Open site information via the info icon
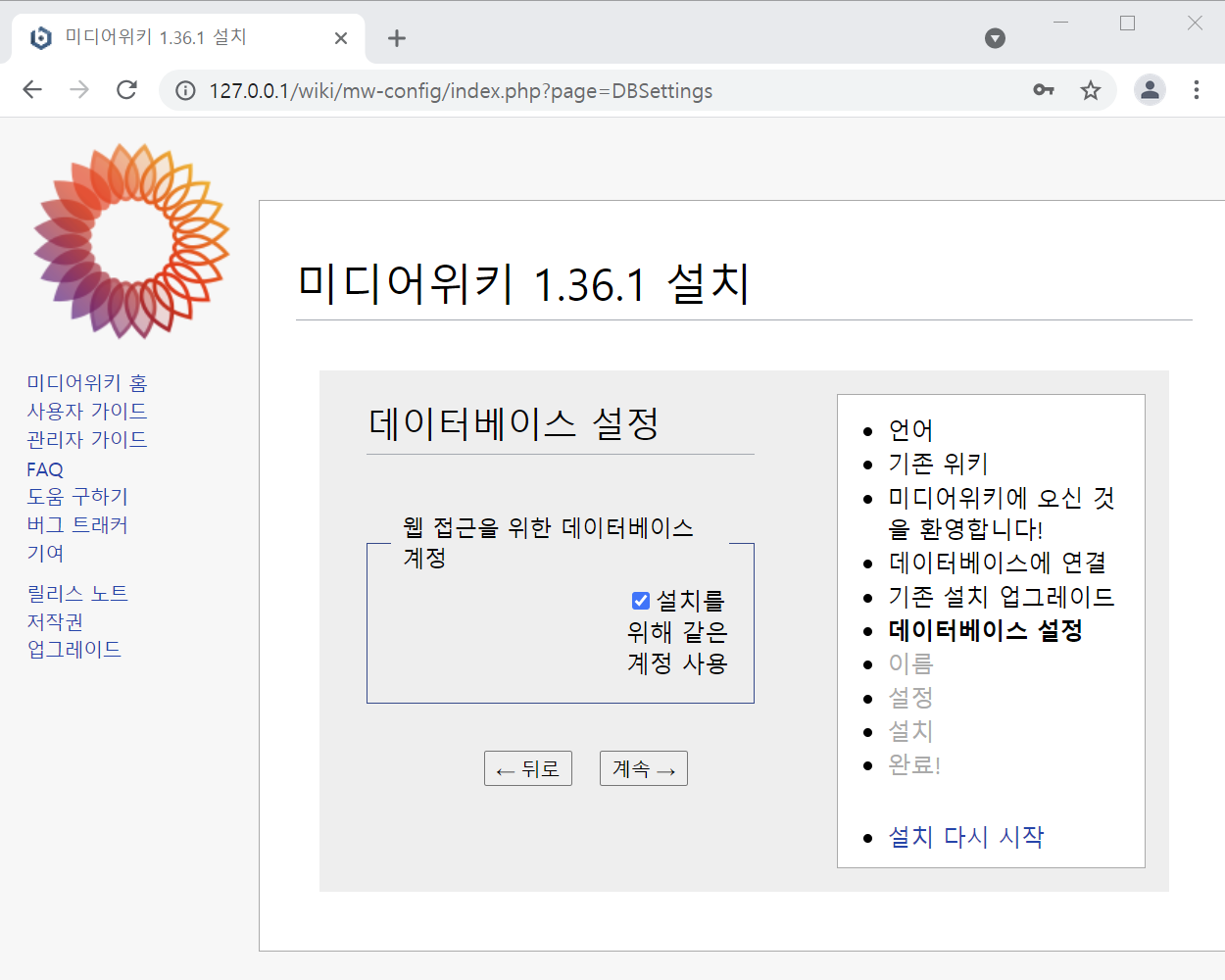Image resolution: width=1225 pixels, height=980 pixels. click(185, 90)
